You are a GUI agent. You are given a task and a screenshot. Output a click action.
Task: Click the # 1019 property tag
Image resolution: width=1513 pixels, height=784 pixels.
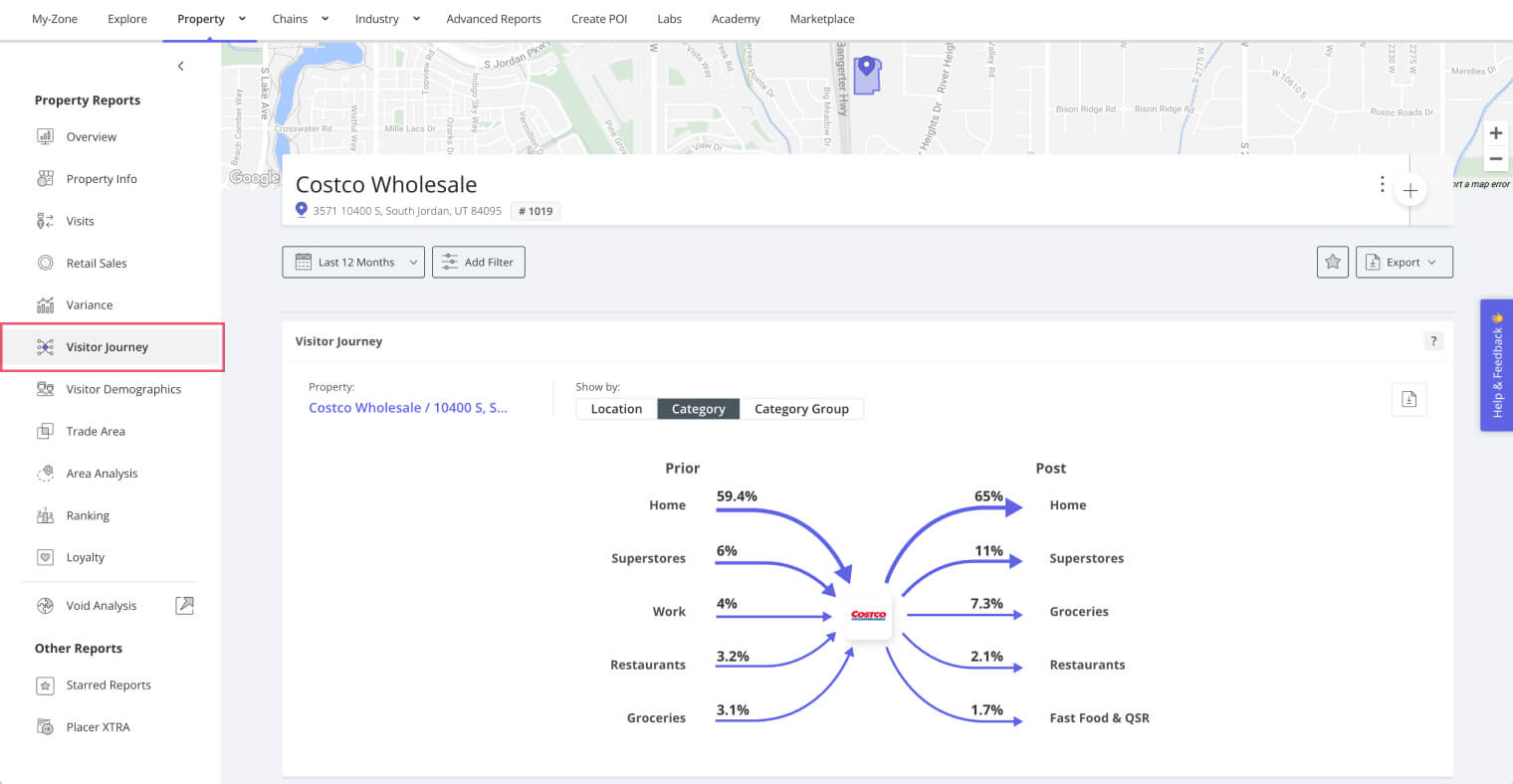pos(536,211)
